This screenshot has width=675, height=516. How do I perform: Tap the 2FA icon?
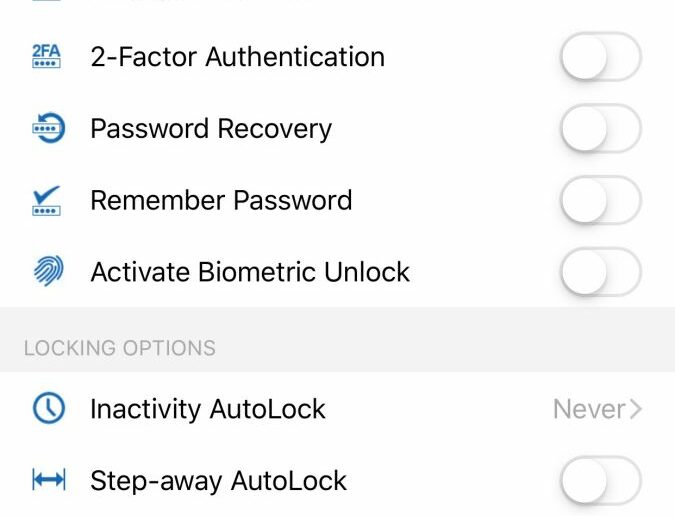pyautogui.click(x=46, y=57)
